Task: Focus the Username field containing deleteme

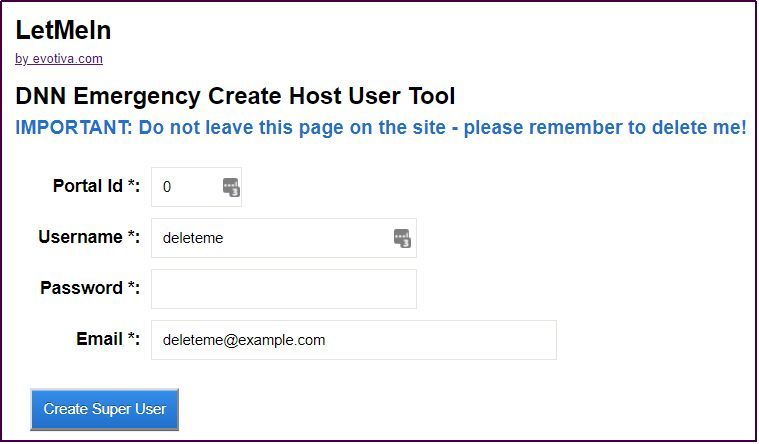Action: click(284, 238)
